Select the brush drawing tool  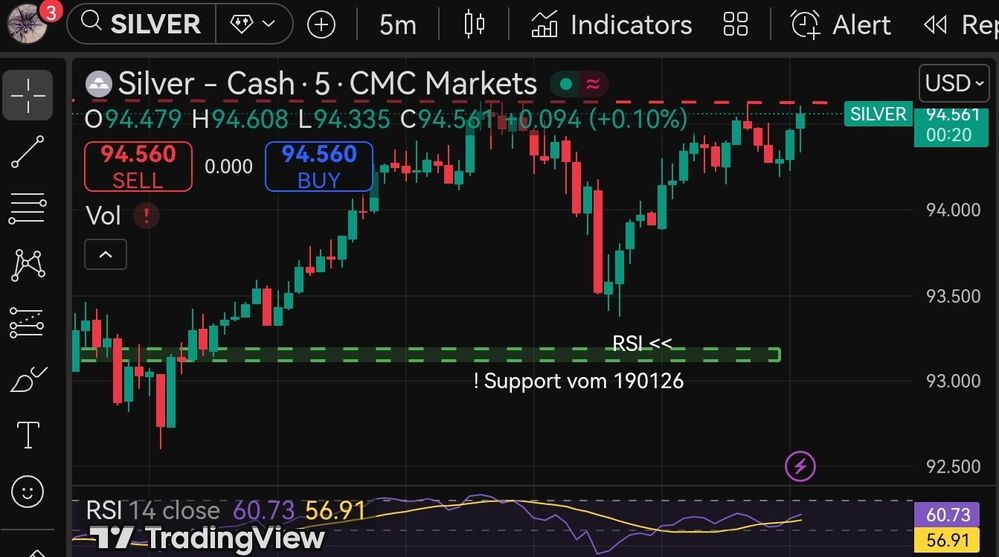click(27, 379)
